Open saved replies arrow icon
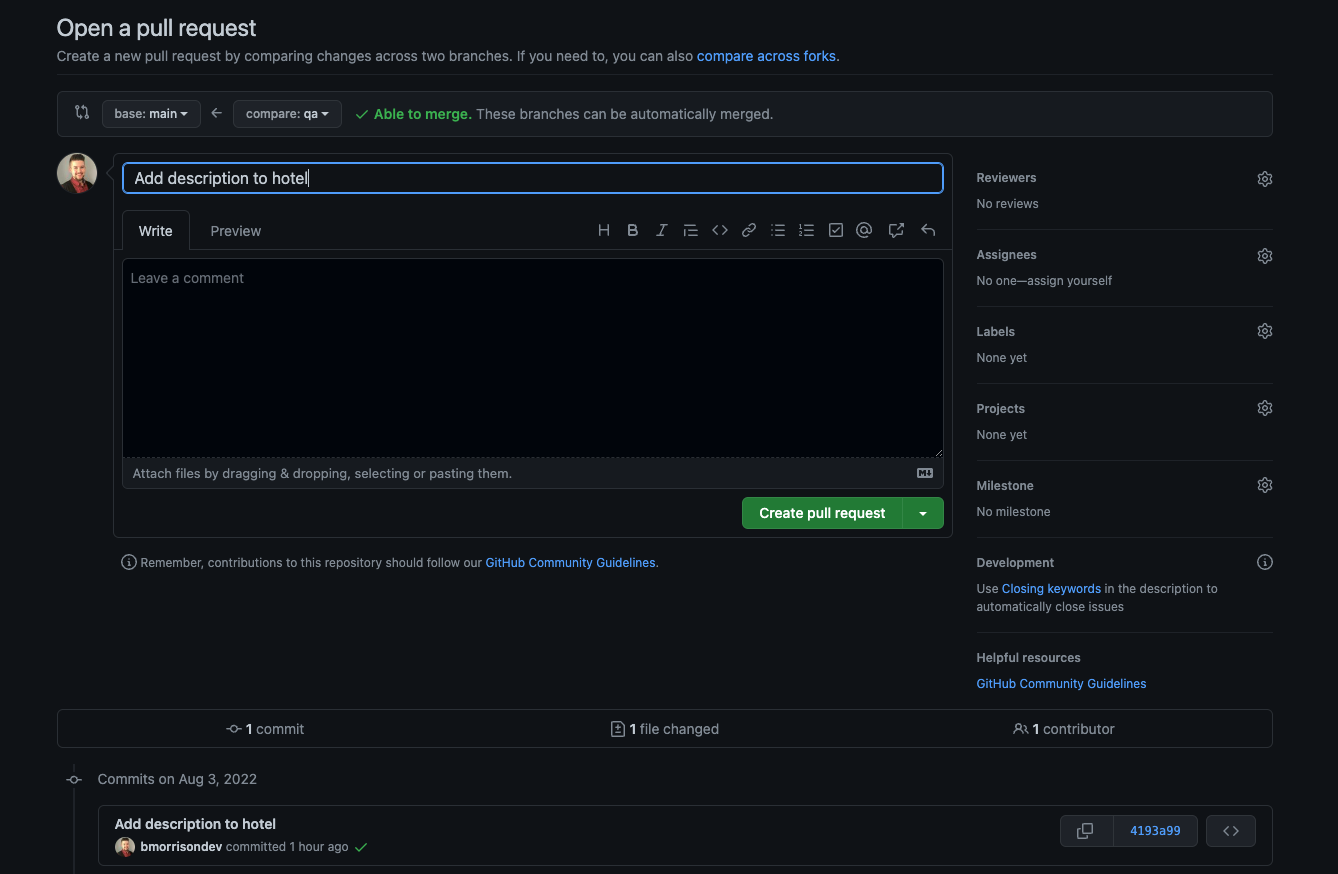The width and height of the screenshot is (1338, 874). (x=928, y=230)
